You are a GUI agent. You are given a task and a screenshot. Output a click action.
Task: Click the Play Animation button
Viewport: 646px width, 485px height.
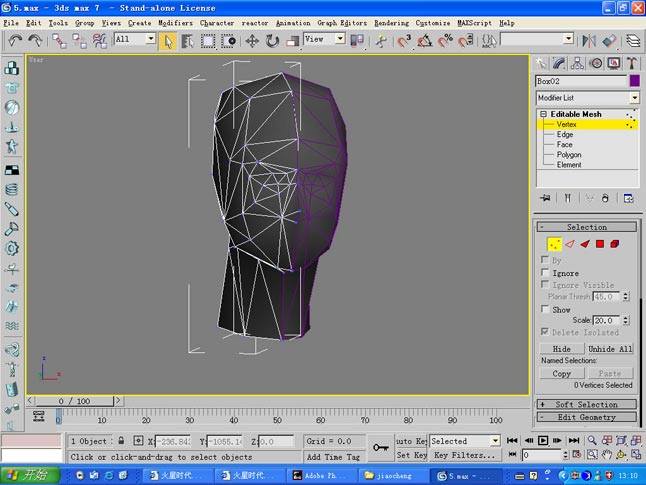click(543, 440)
